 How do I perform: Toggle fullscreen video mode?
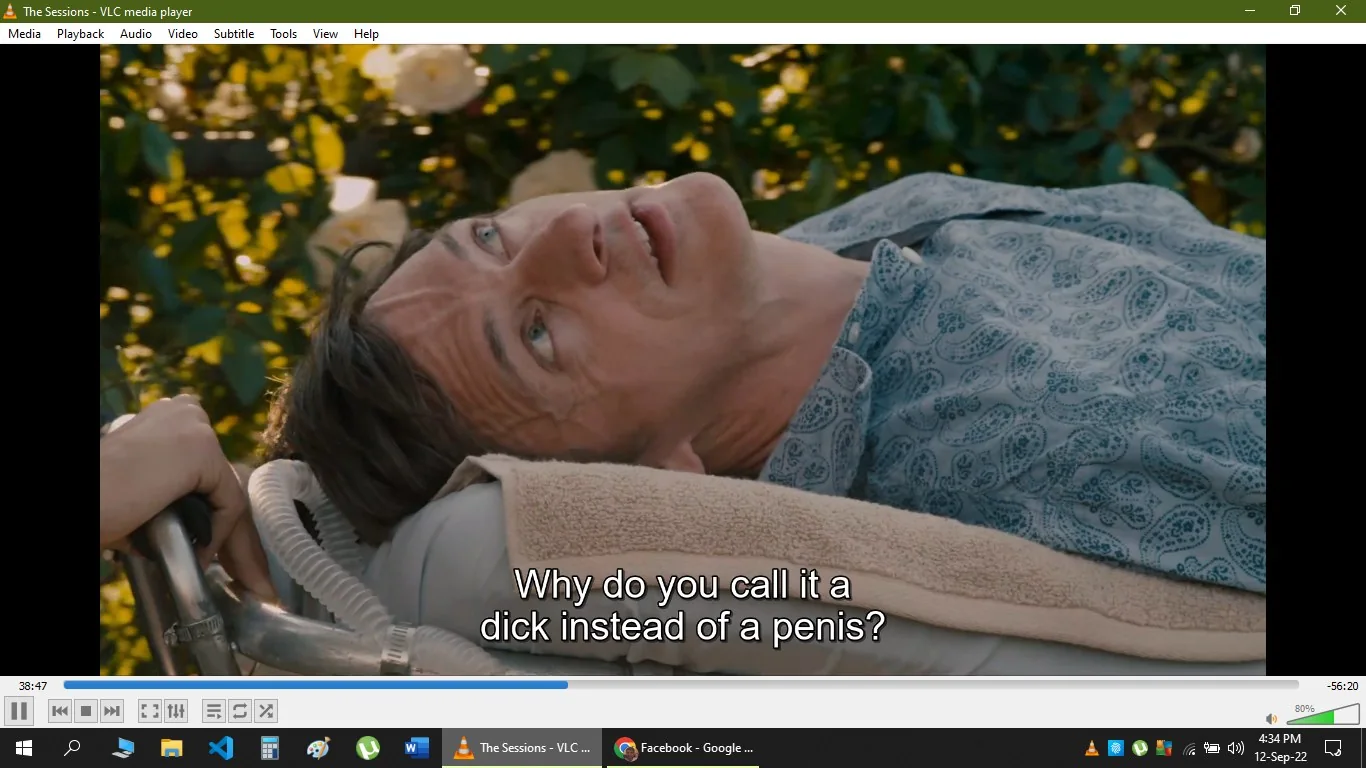[149, 711]
